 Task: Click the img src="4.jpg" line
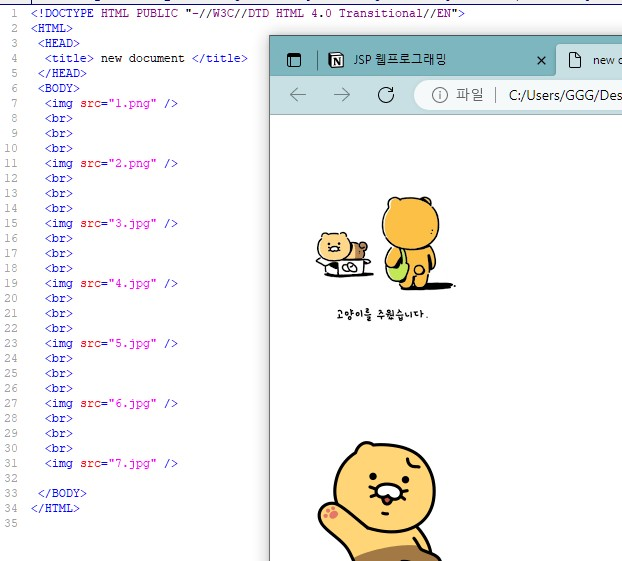tap(111, 283)
